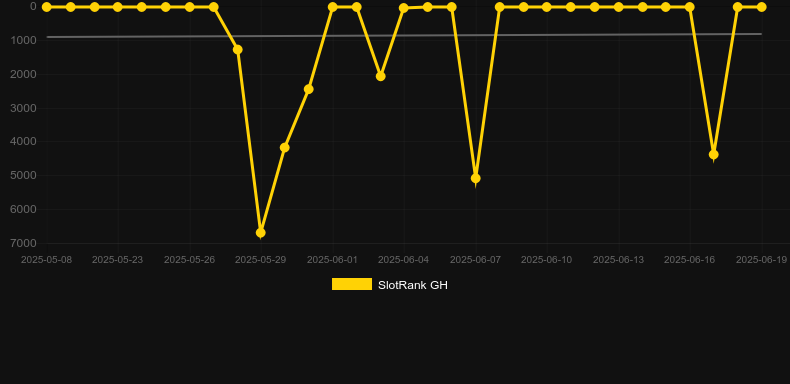Click the gray trend line
The image size is (790, 384).
click(x=404, y=35)
